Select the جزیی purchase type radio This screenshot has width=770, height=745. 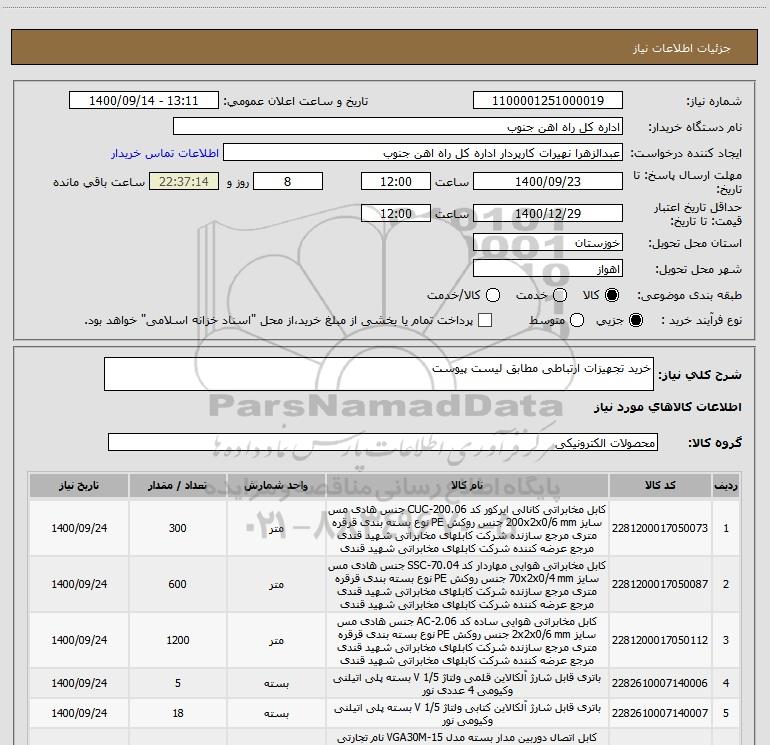click(x=635, y=320)
